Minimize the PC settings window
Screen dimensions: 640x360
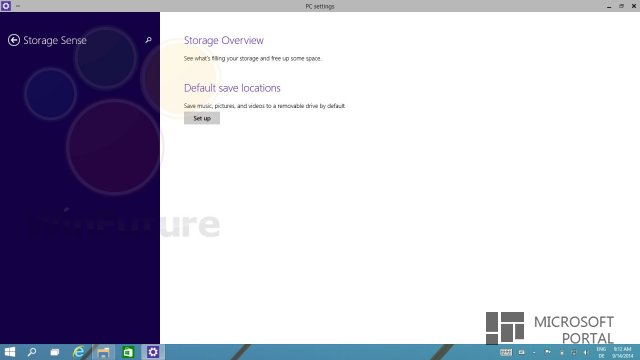click(x=609, y=6)
